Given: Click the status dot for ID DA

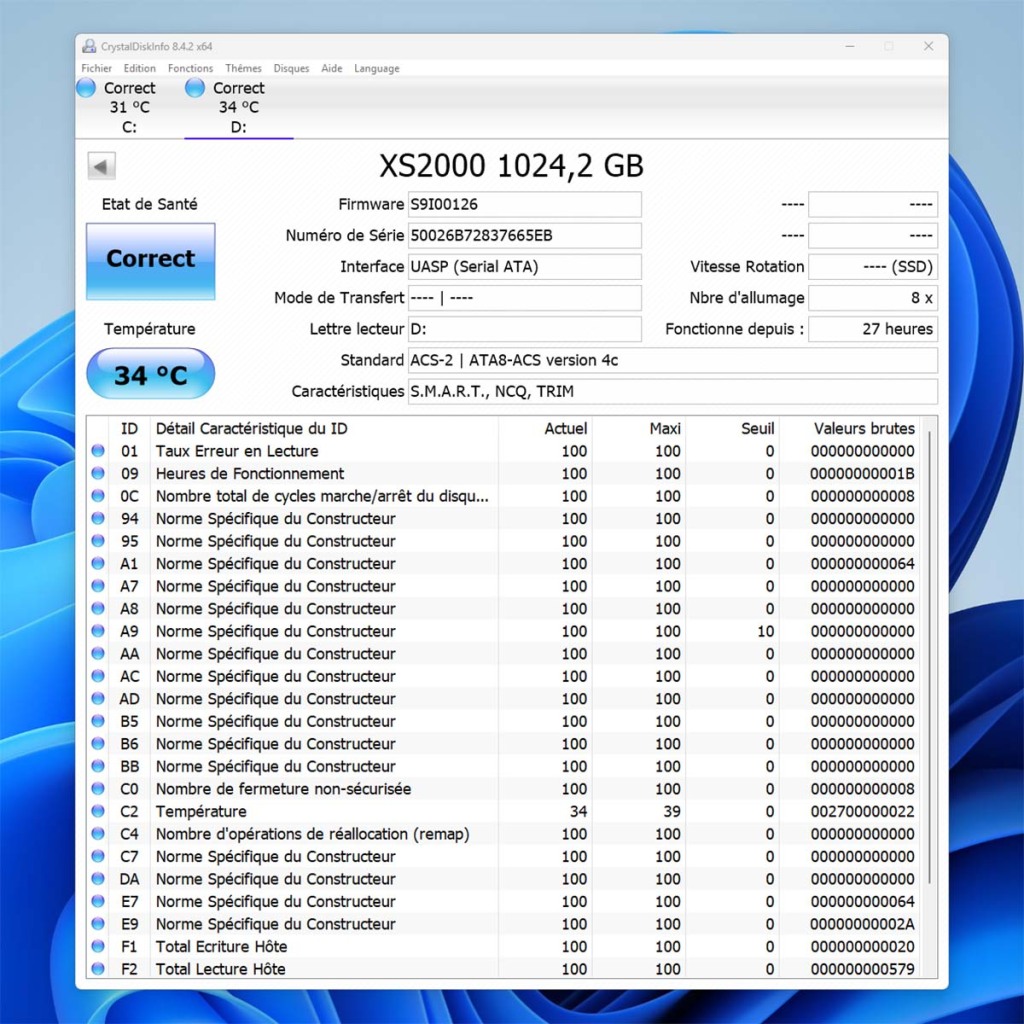Looking at the screenshot, I should (x=98, y=878).
